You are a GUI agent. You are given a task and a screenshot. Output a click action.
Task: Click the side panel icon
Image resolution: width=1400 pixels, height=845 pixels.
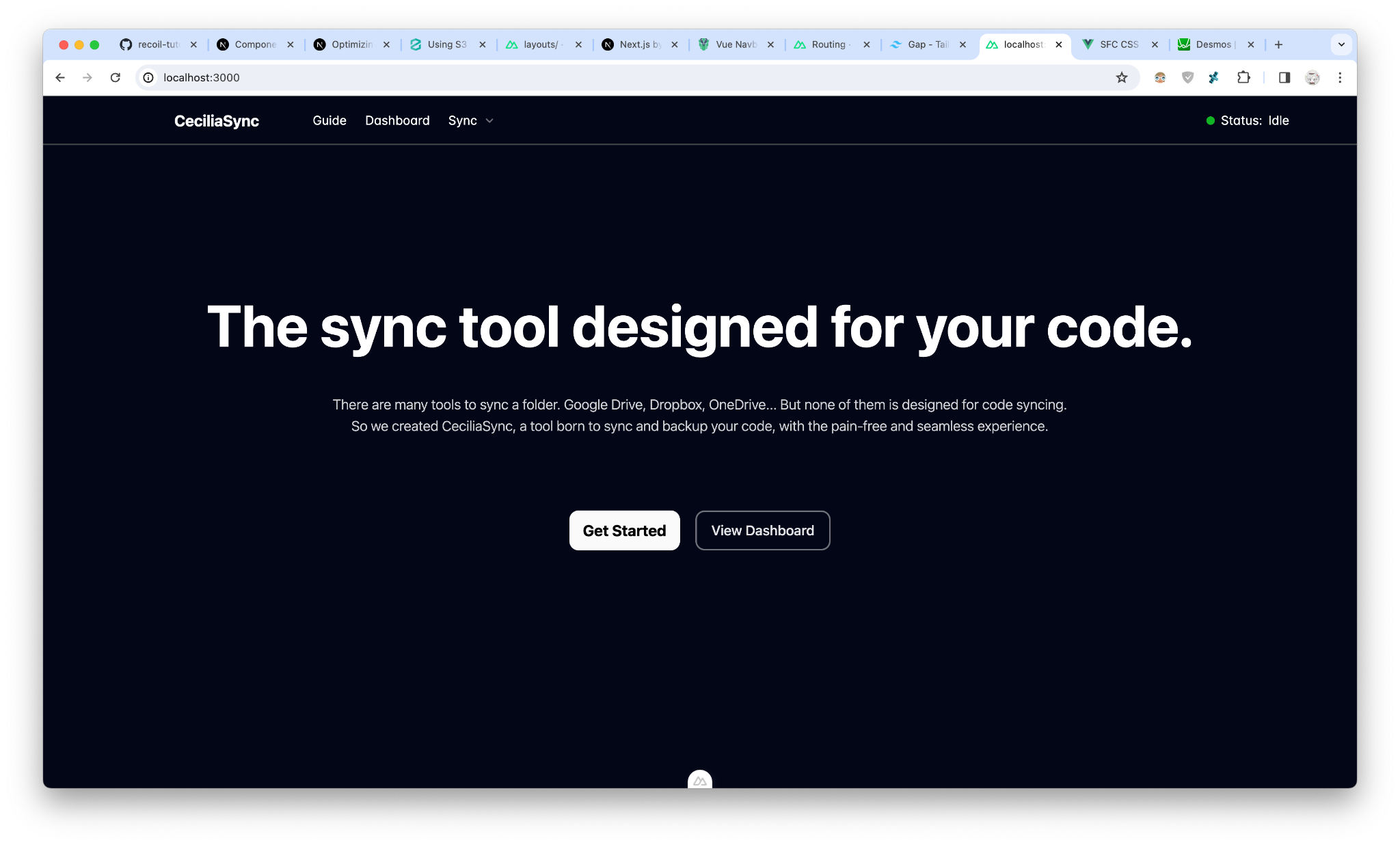click(x=1284, y=77)
